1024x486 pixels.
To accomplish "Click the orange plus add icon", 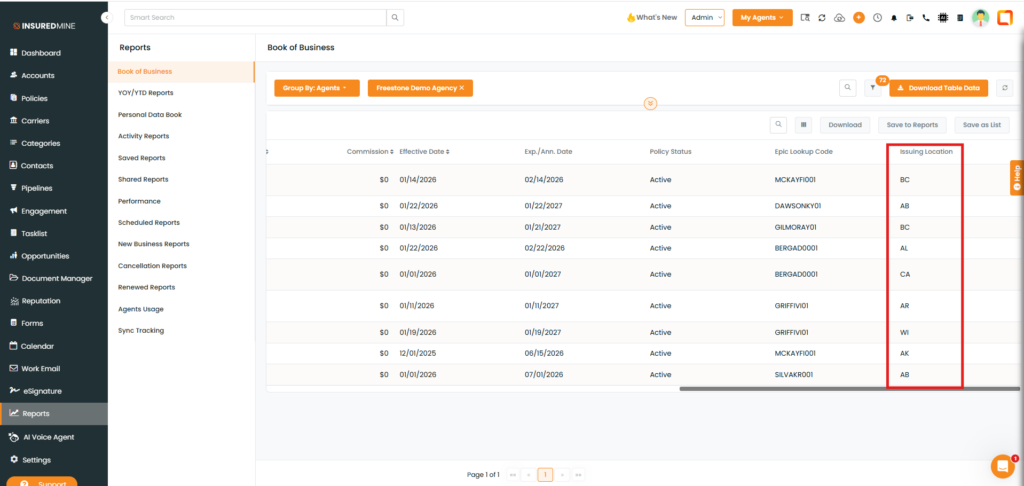I will (x=858, y=18).
